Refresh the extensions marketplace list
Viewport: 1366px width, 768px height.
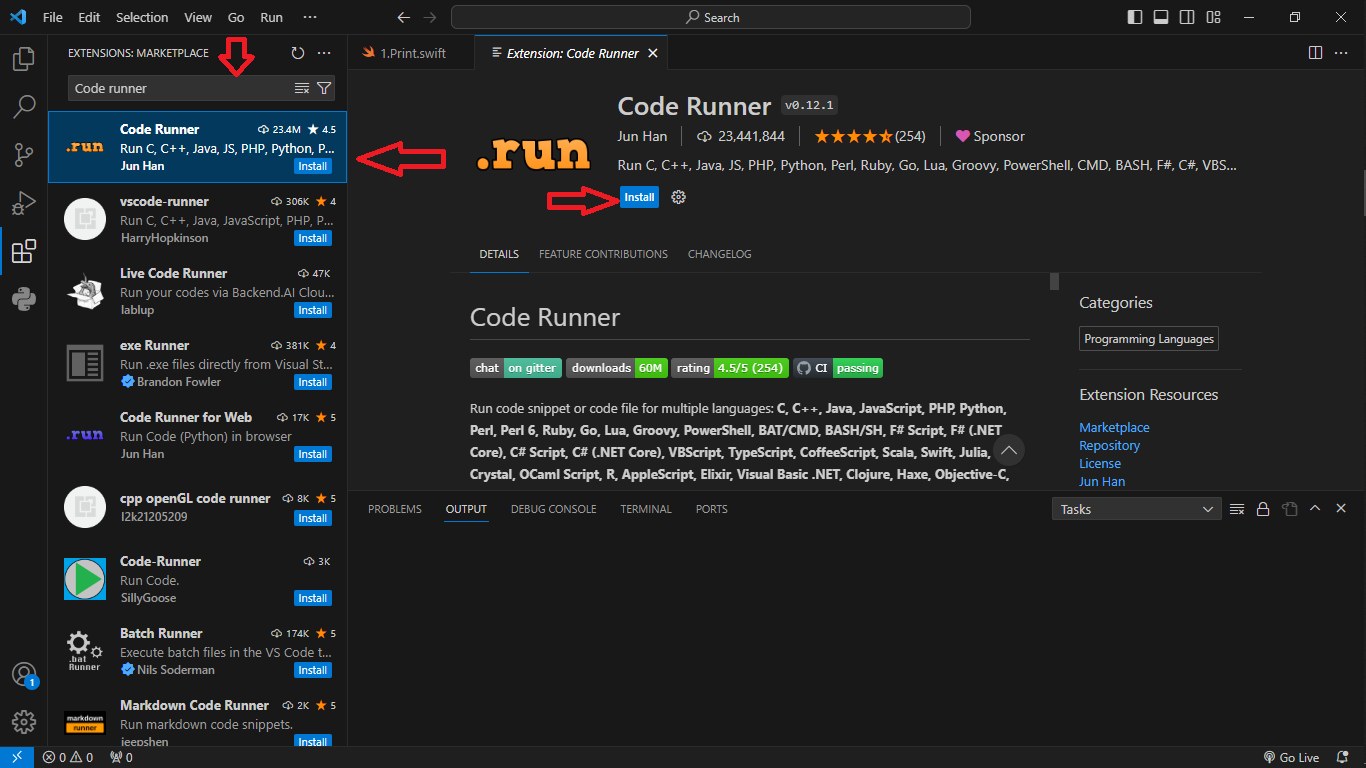point(297,53)
